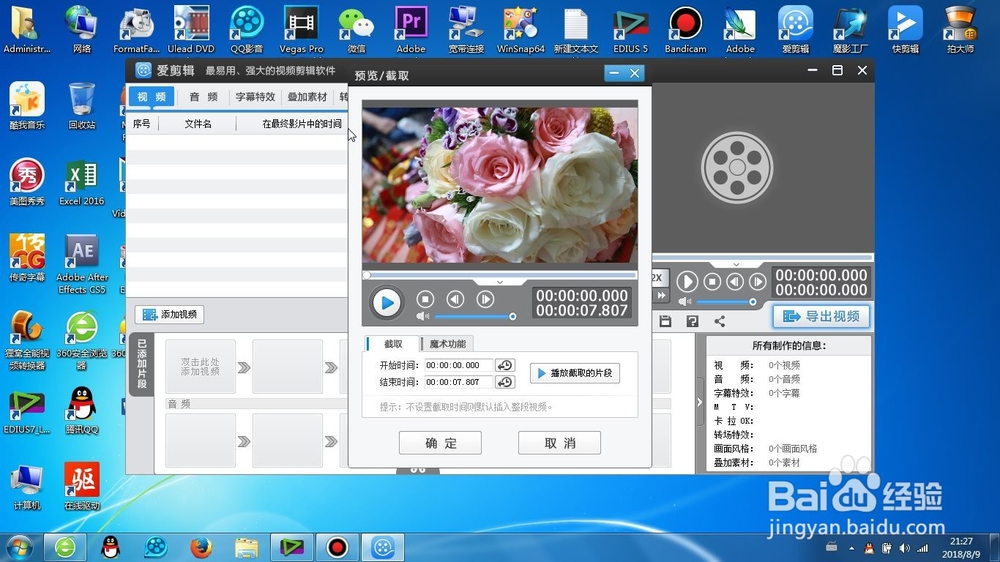Open the 酷我音乐 desktop shortcut
The height and width of the screenshot is (562, 1000).
27,105
